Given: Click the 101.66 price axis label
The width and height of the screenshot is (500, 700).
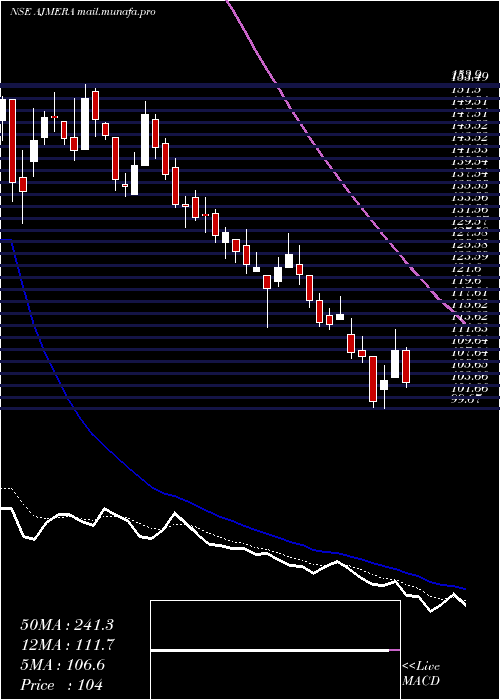Looking at the screenshot, I should [x=468, y=388].
